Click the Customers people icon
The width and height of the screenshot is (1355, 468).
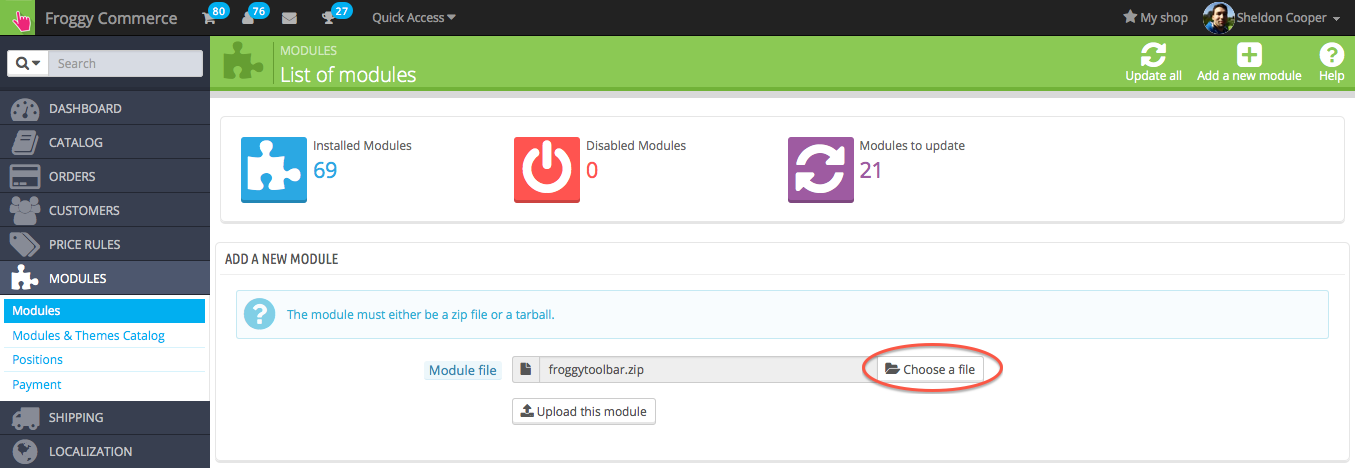click(24, 210)
